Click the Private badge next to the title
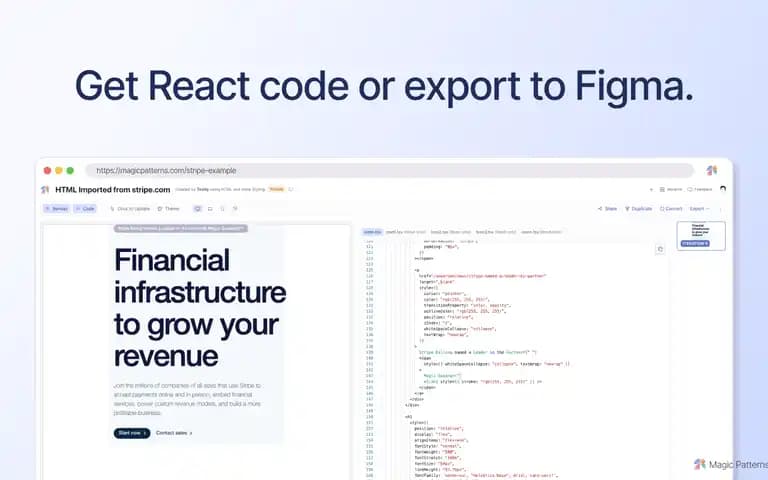 [277, 189]
